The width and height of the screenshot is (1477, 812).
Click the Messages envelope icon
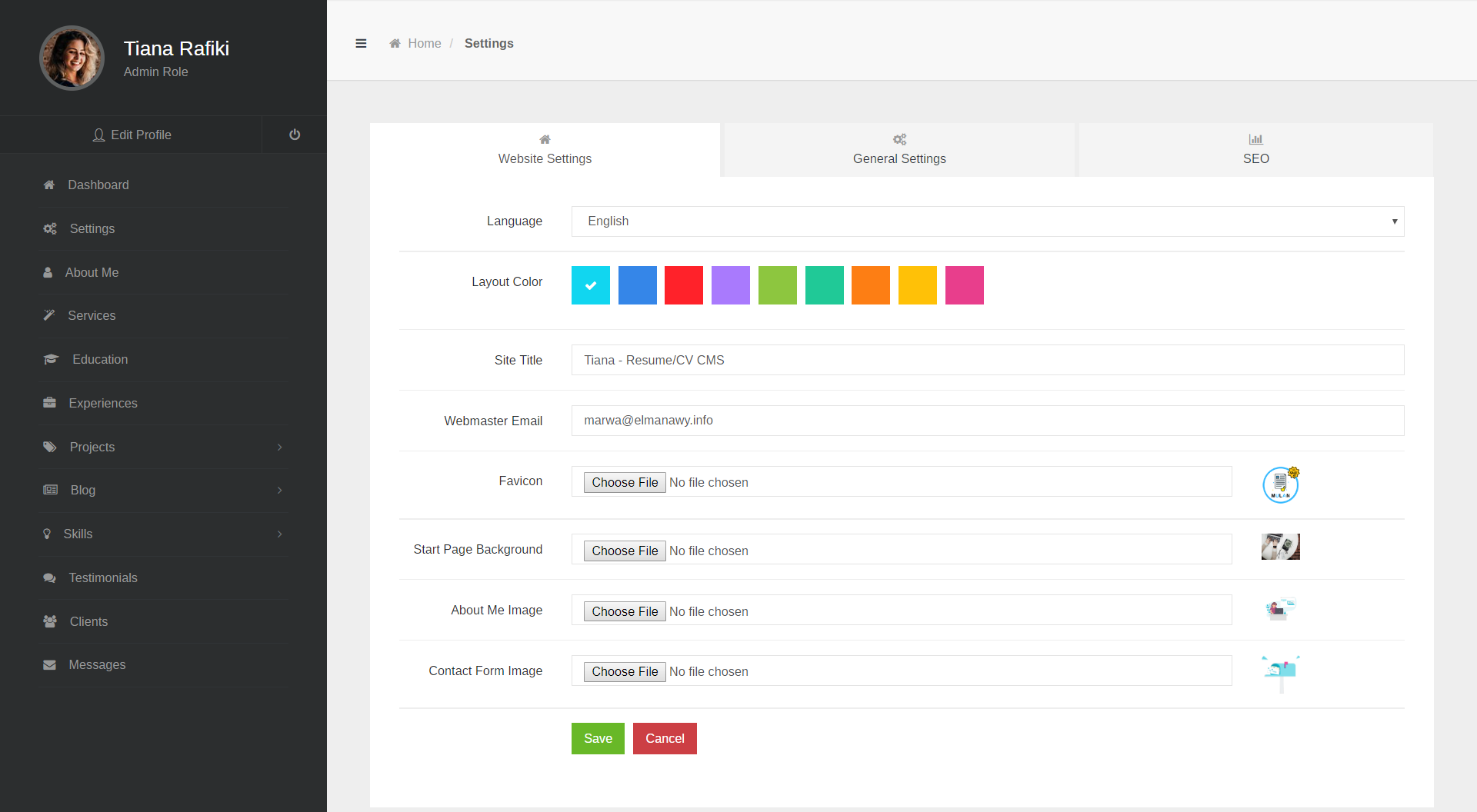[50, 665]
